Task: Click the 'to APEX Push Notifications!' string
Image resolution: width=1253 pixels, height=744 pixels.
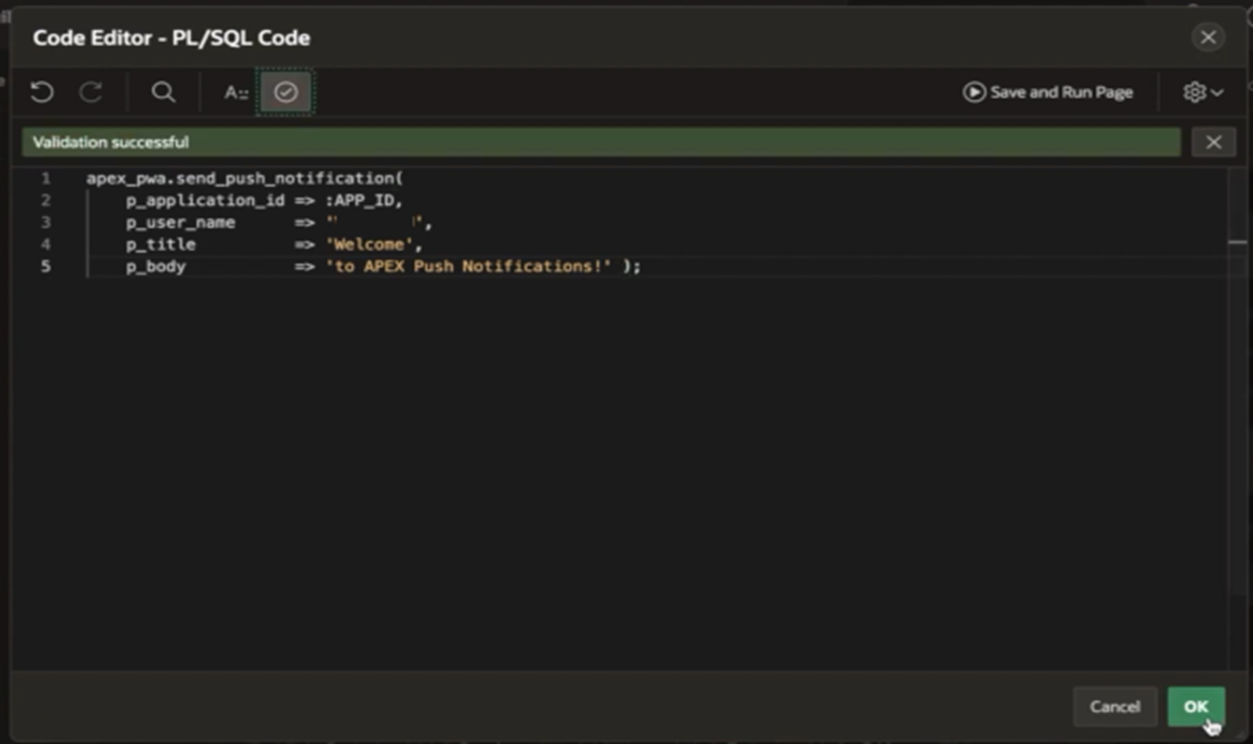Action: (468, 266)
